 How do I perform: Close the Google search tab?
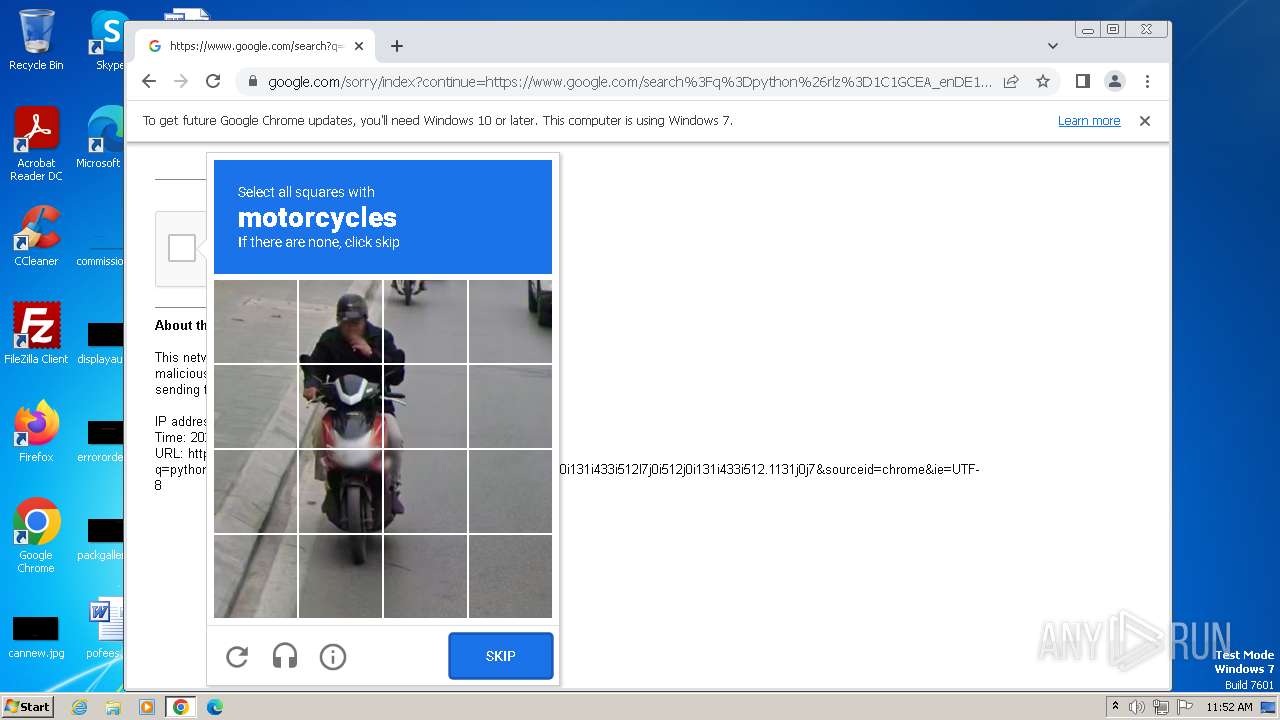click(x=359, y=46)
